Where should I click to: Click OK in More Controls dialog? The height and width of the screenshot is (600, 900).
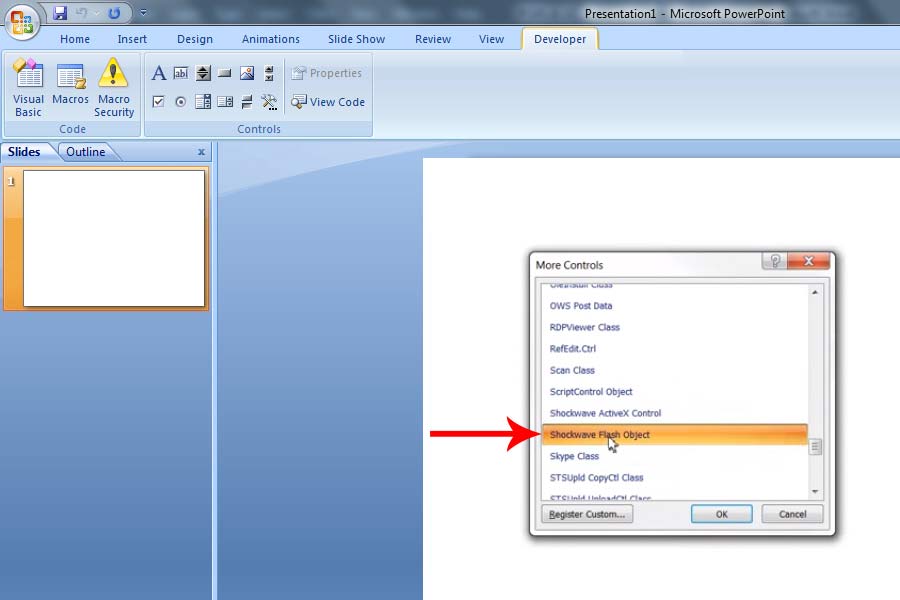[x=721, y=514]
